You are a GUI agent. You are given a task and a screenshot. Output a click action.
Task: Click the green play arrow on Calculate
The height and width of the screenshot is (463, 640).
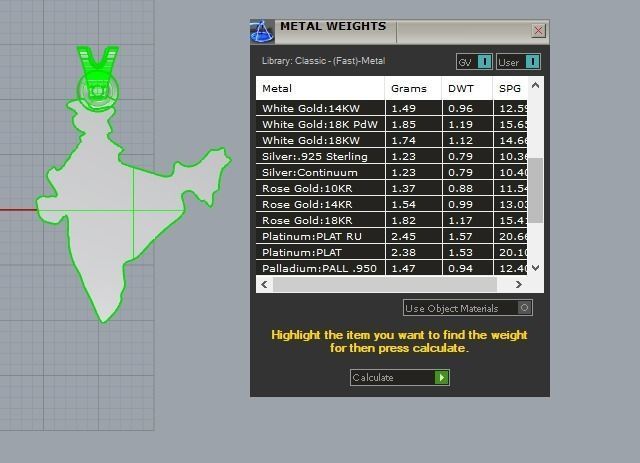pyautogui.click(x=442, y=377)
